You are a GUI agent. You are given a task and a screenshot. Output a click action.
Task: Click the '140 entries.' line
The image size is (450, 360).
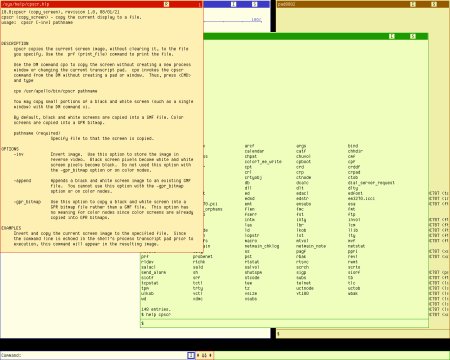(156, 309)
